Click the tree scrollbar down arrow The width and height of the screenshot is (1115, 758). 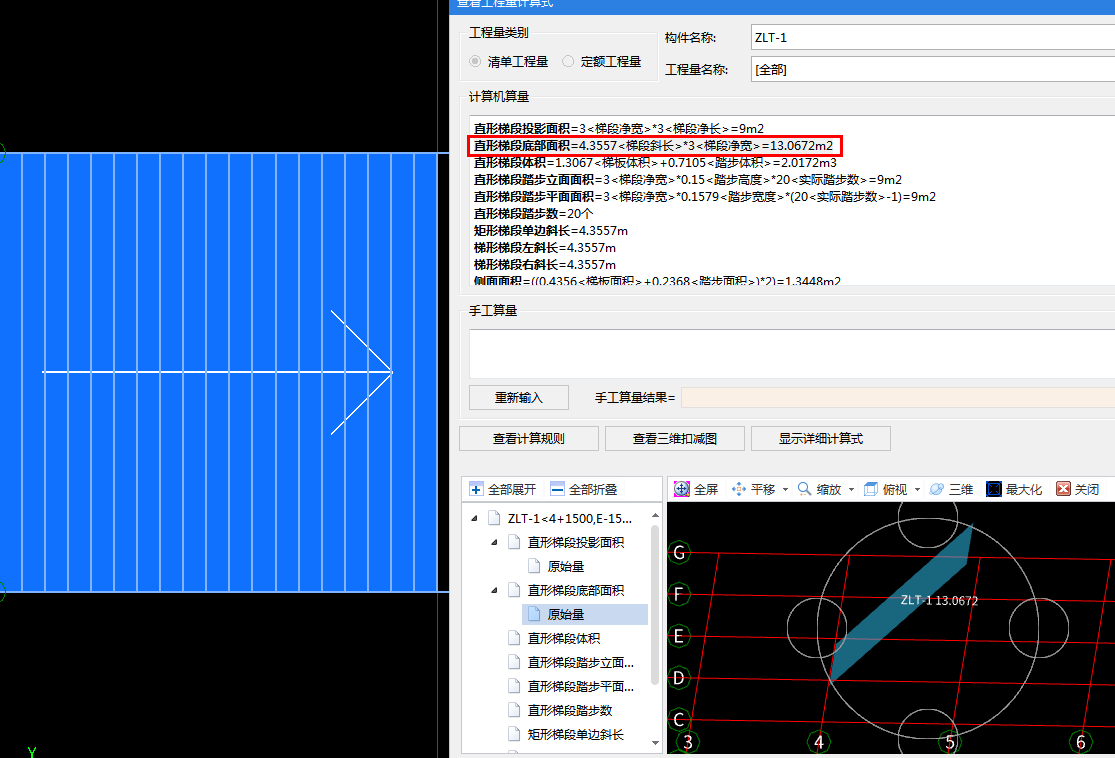pos(655,743)
